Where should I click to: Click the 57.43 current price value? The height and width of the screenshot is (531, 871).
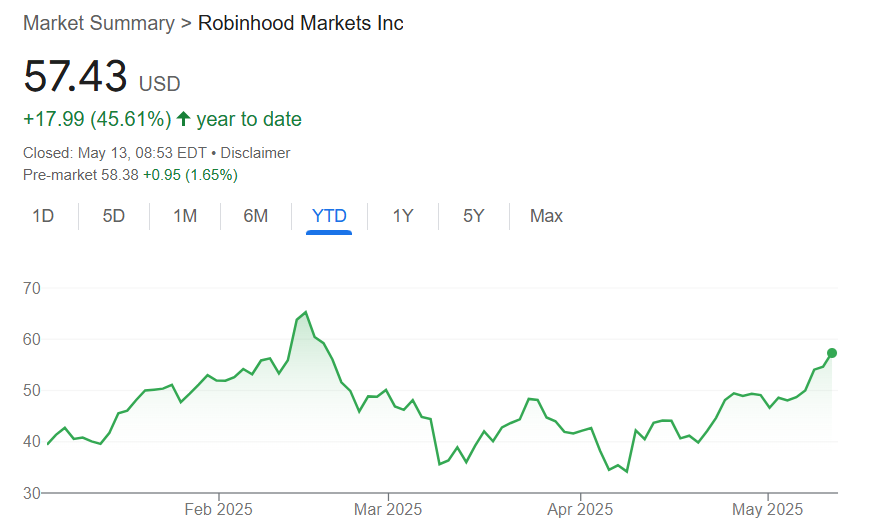click(76, 77)
